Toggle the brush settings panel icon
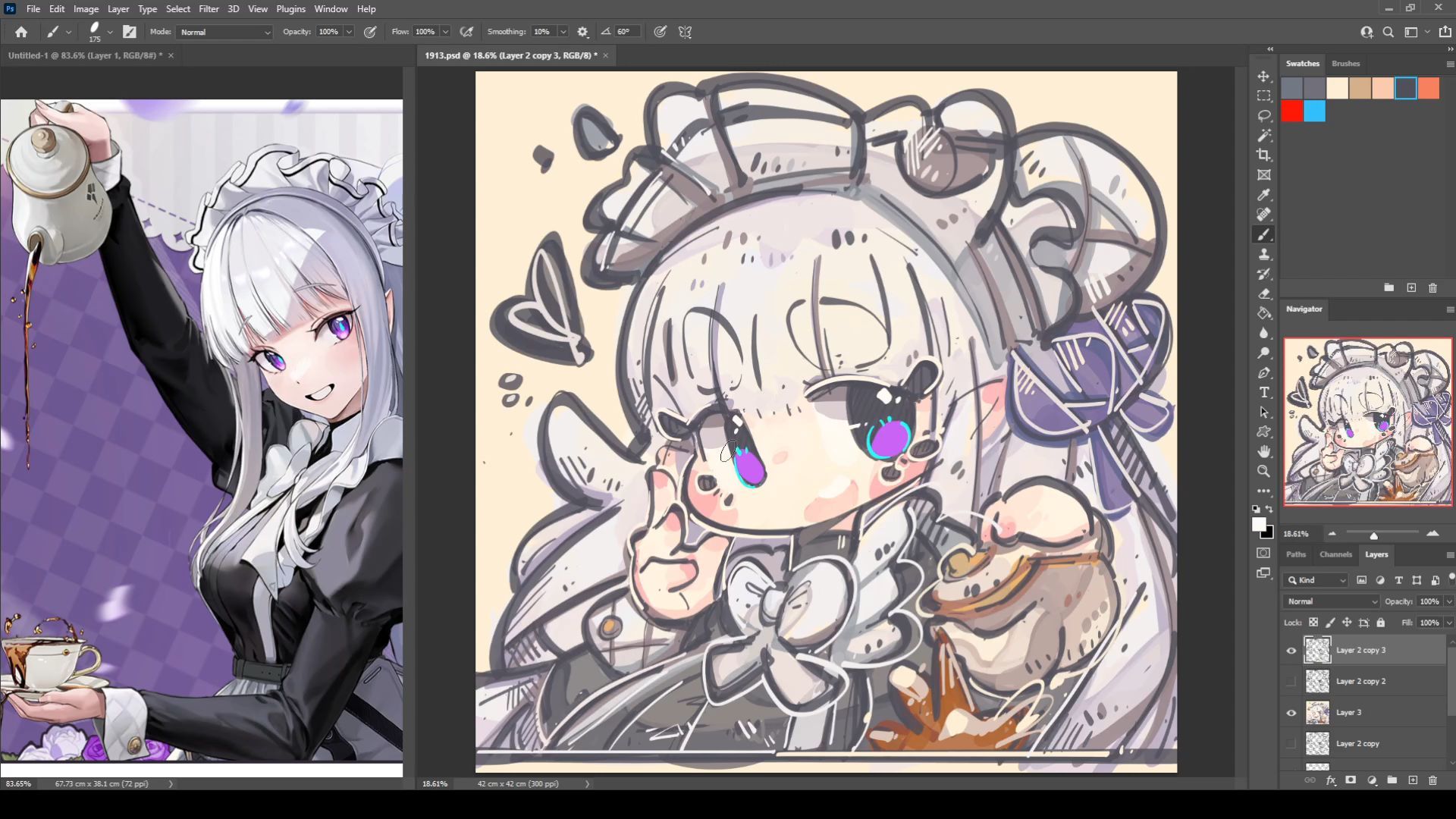This screenshot has width=1456, height=819. [x=130, y=32]
